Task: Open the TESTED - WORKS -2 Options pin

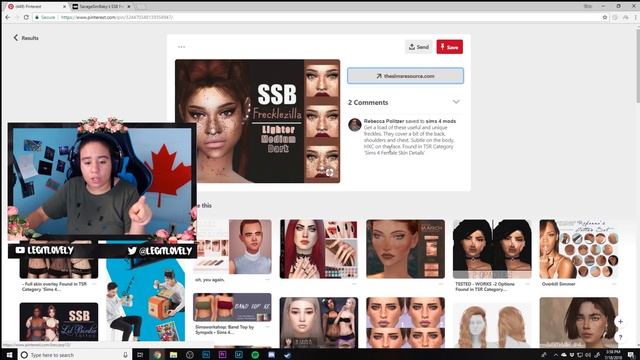Action: click(492, 249)
